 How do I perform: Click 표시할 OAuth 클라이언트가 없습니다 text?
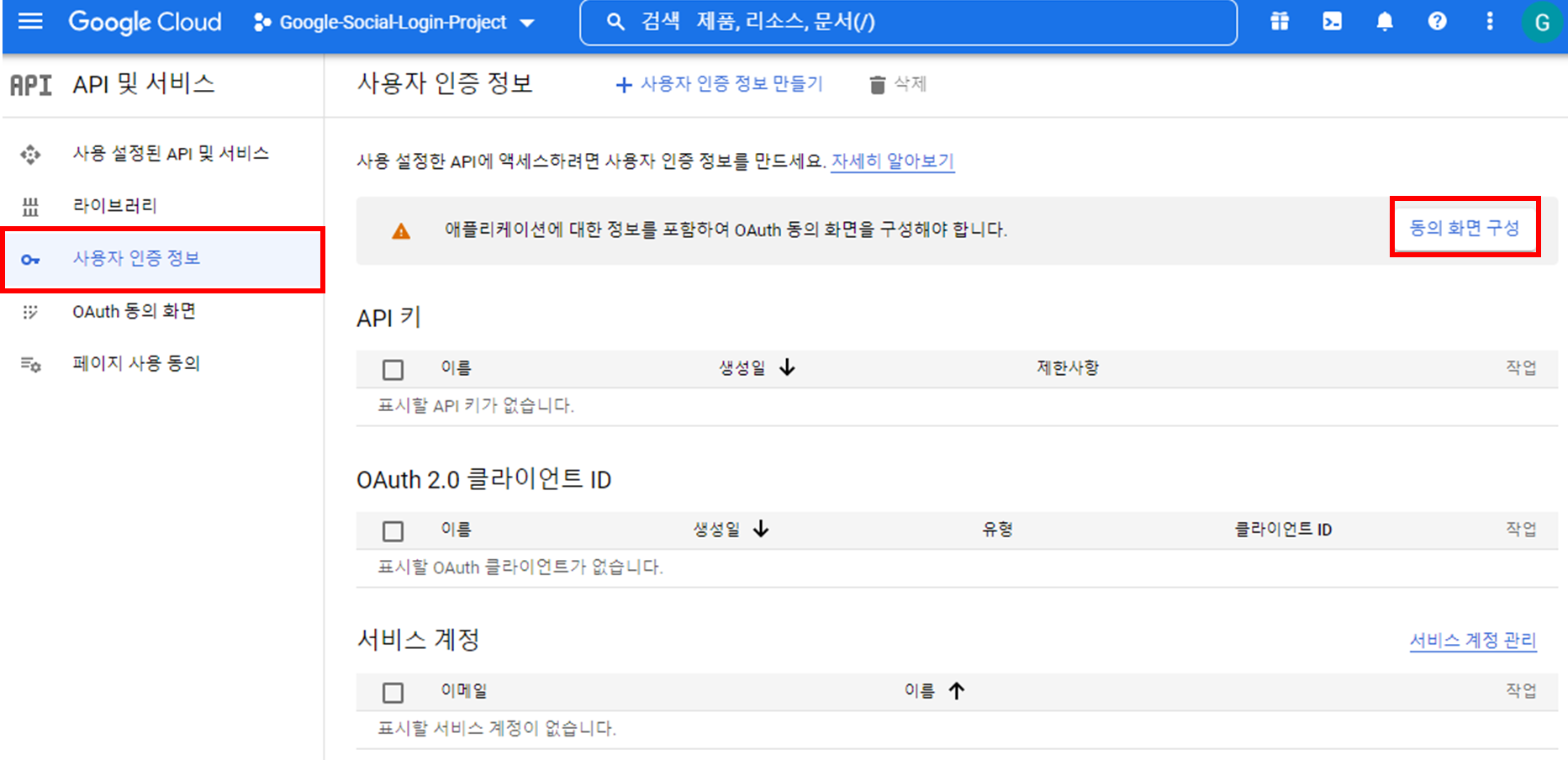520,567
